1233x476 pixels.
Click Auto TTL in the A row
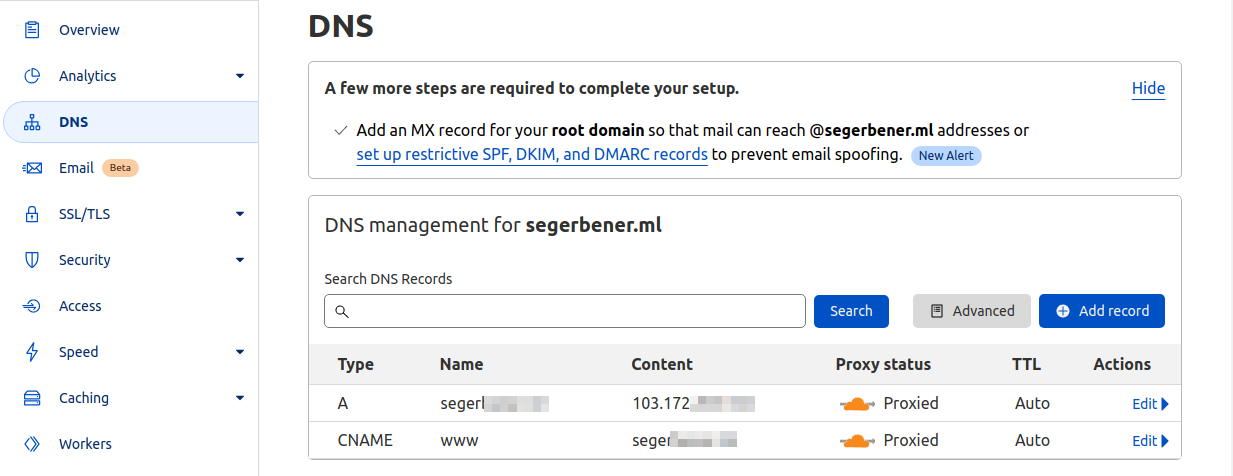[x=1032, y=404]
